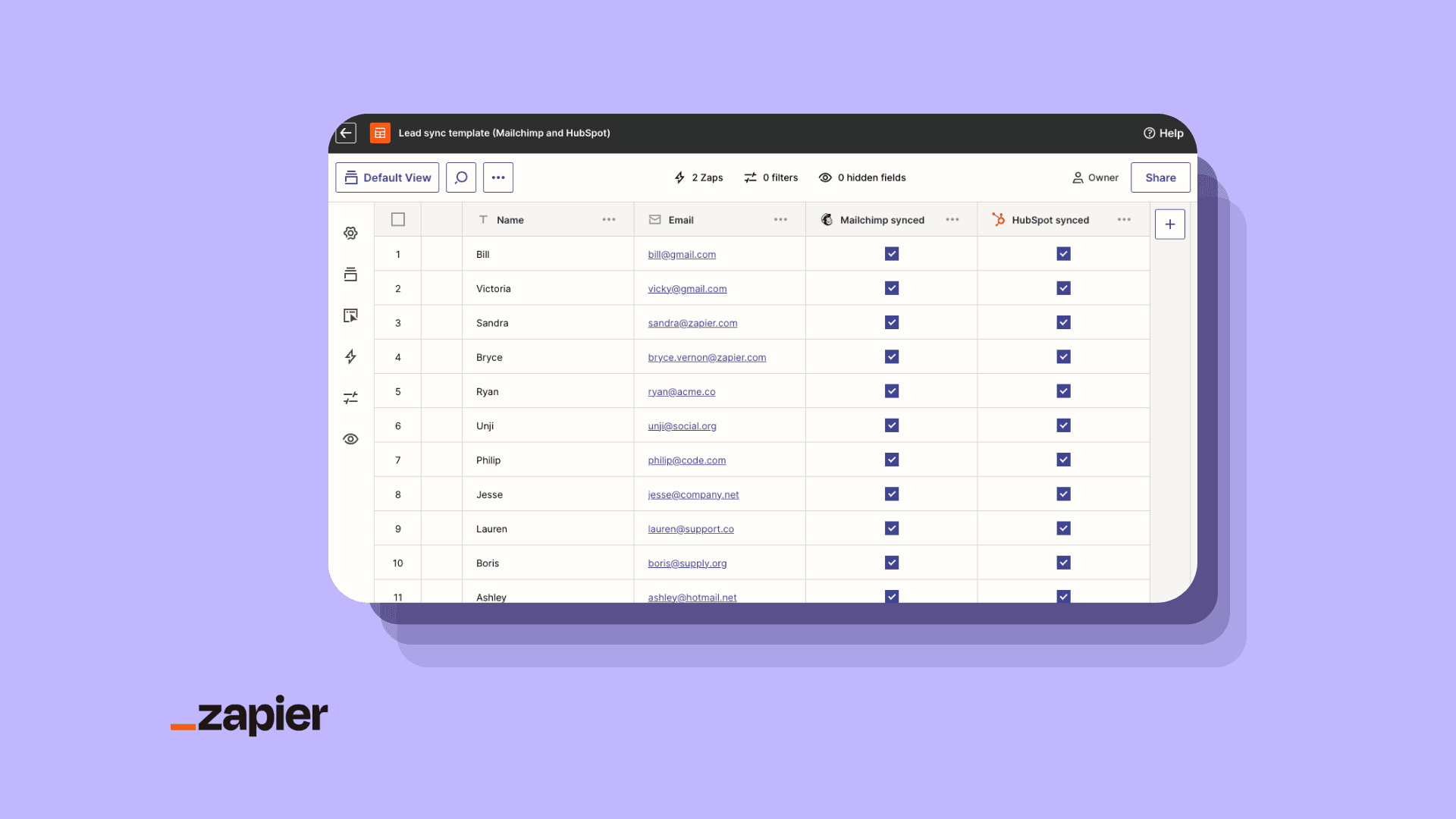Click row number 5

tap(398, 392)
